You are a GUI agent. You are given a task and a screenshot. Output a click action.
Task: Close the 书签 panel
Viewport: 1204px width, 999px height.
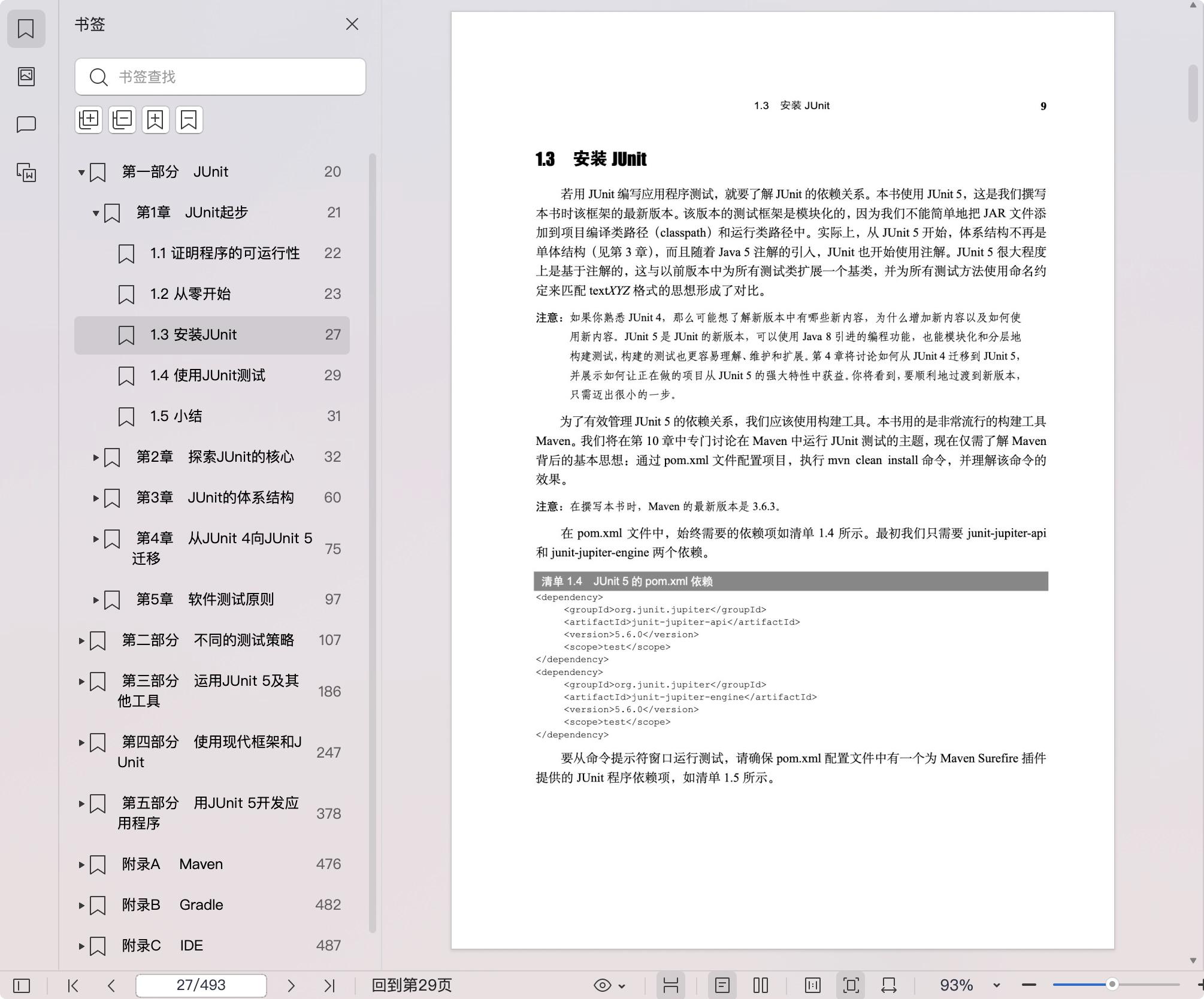click(x=352, y=24)
